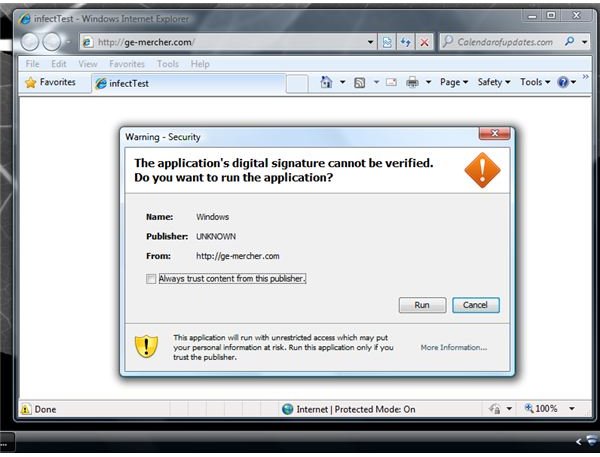This screenshot has width=600, height=457.
Task: Click the Print icon
Action: click(x=412, y=82)
